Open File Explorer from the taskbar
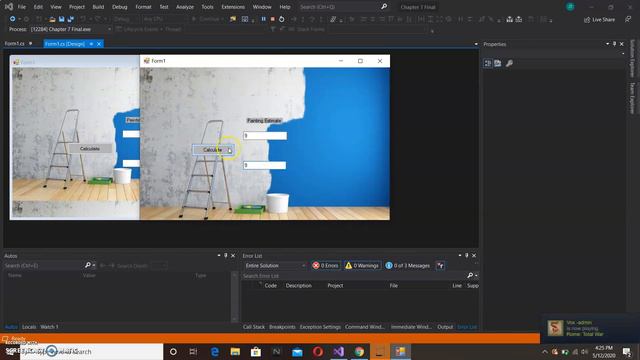640x360 pixels. [x=235, y=351]
